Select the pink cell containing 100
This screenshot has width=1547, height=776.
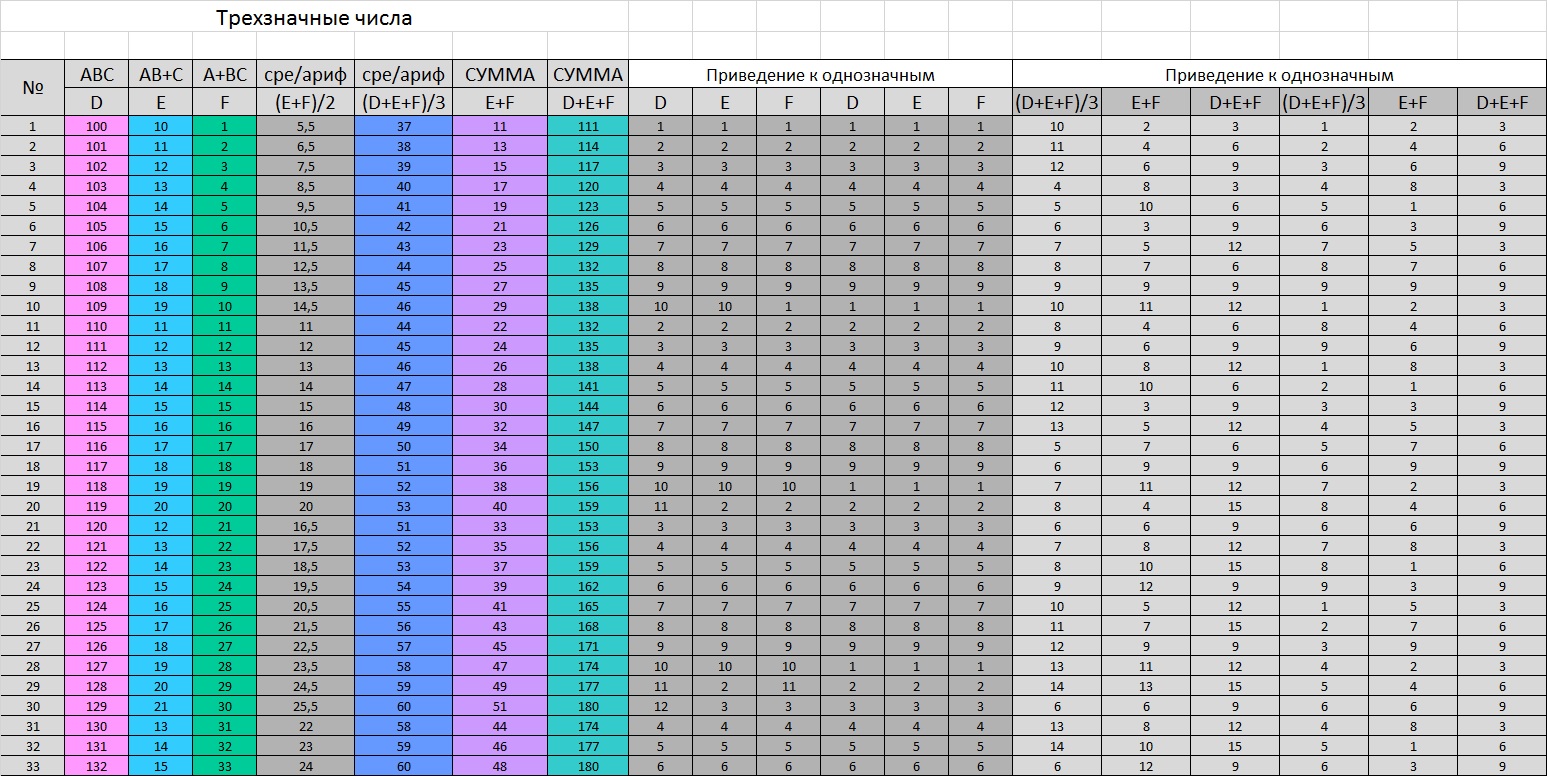pyautogui.click(x=96, y=127)
